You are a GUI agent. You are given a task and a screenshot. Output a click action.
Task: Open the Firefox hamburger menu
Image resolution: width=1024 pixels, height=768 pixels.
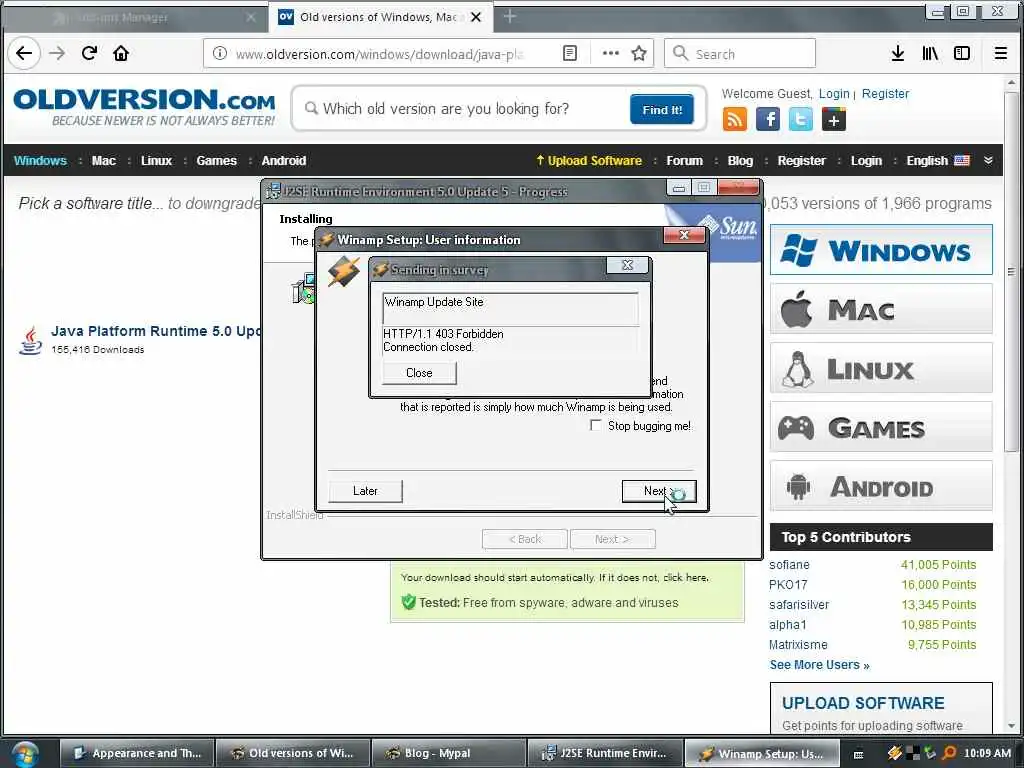(x=1000, y=54)
